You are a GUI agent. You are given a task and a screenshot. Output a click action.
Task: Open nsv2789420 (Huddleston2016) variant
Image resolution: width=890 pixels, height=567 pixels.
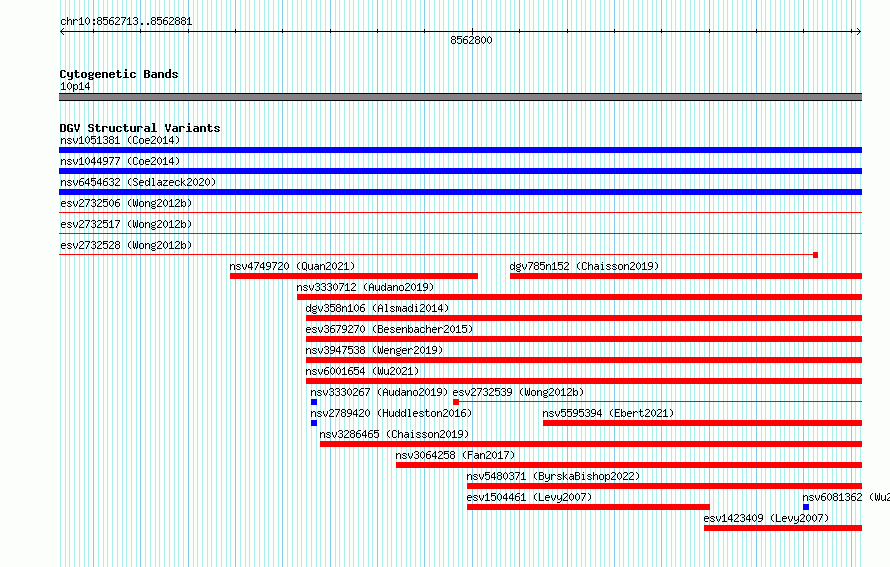[x=391, y=413]
